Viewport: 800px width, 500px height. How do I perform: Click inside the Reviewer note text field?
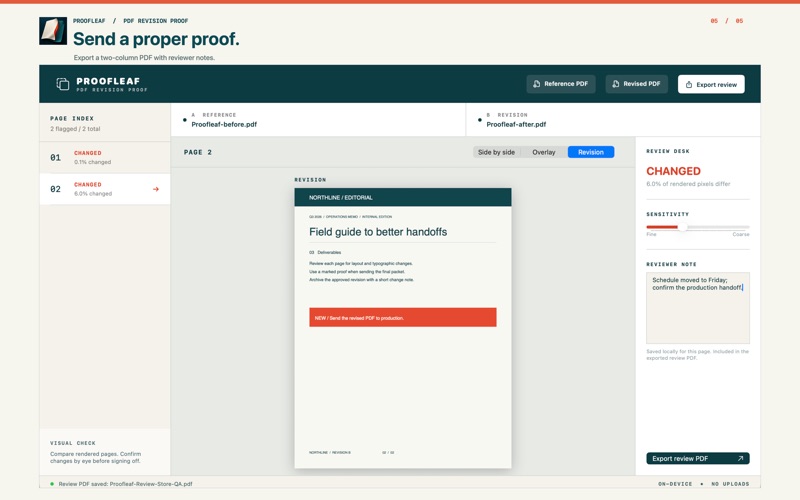click(698, 308)
